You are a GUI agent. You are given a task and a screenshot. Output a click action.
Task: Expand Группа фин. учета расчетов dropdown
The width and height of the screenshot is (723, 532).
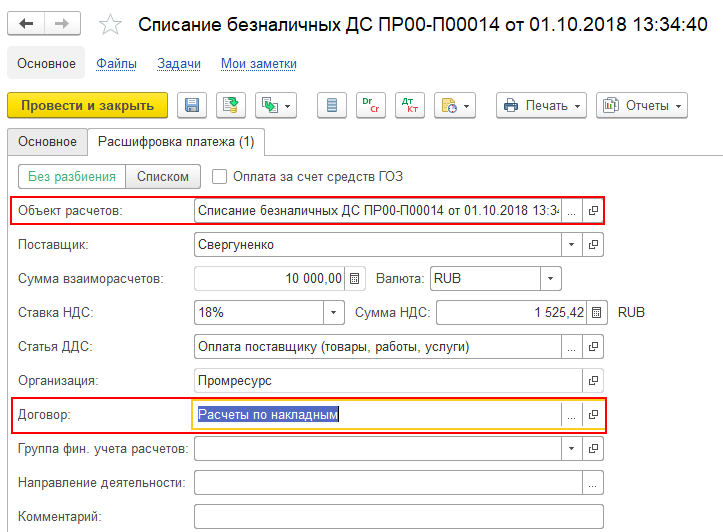tap(572, 449)
